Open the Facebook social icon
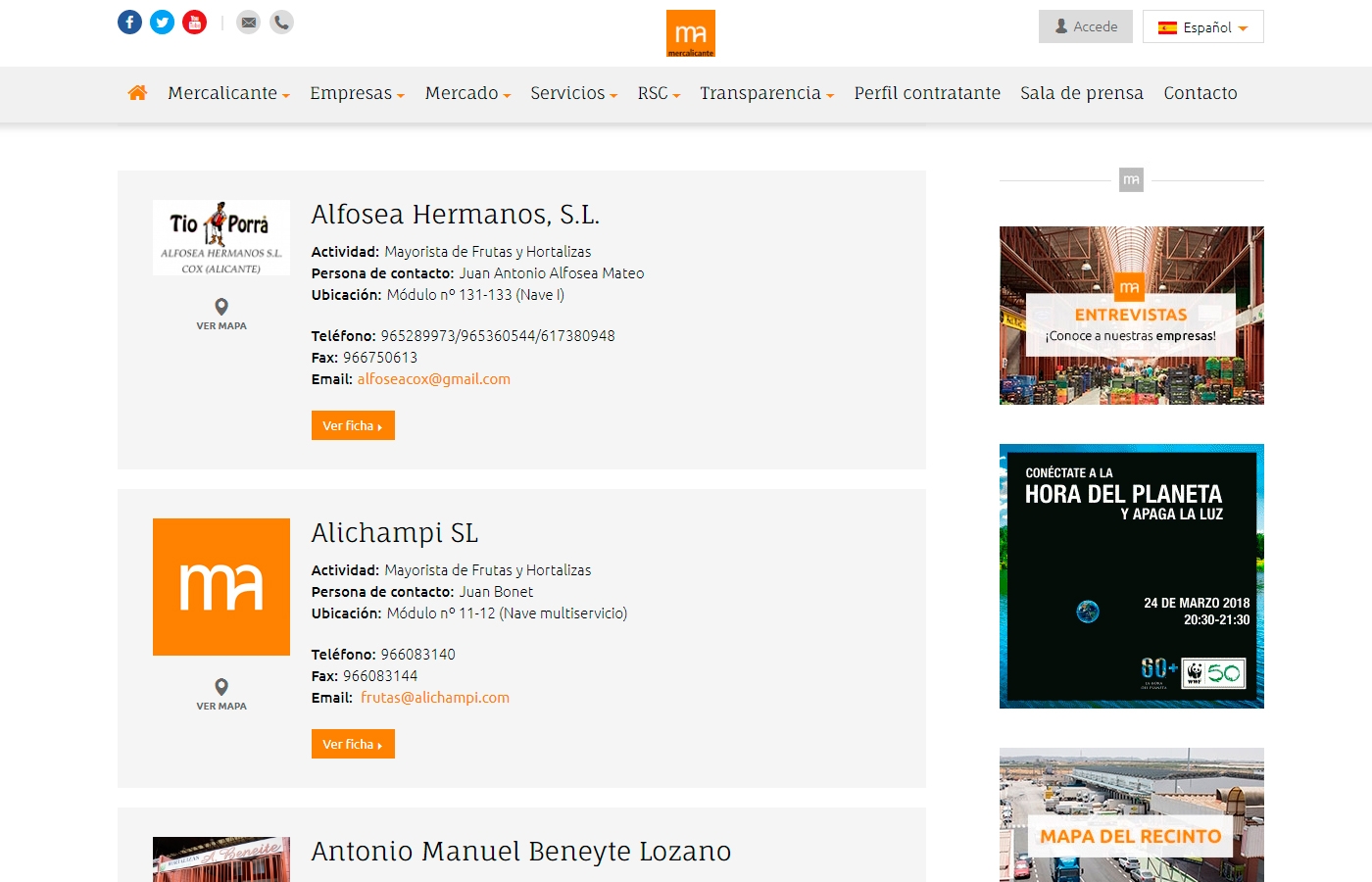 (130, 22)
